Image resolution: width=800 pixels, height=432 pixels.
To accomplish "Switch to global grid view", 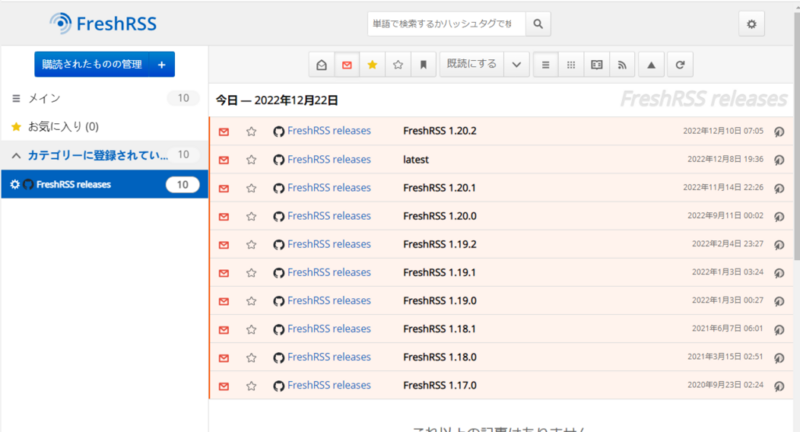I will 571,65.
